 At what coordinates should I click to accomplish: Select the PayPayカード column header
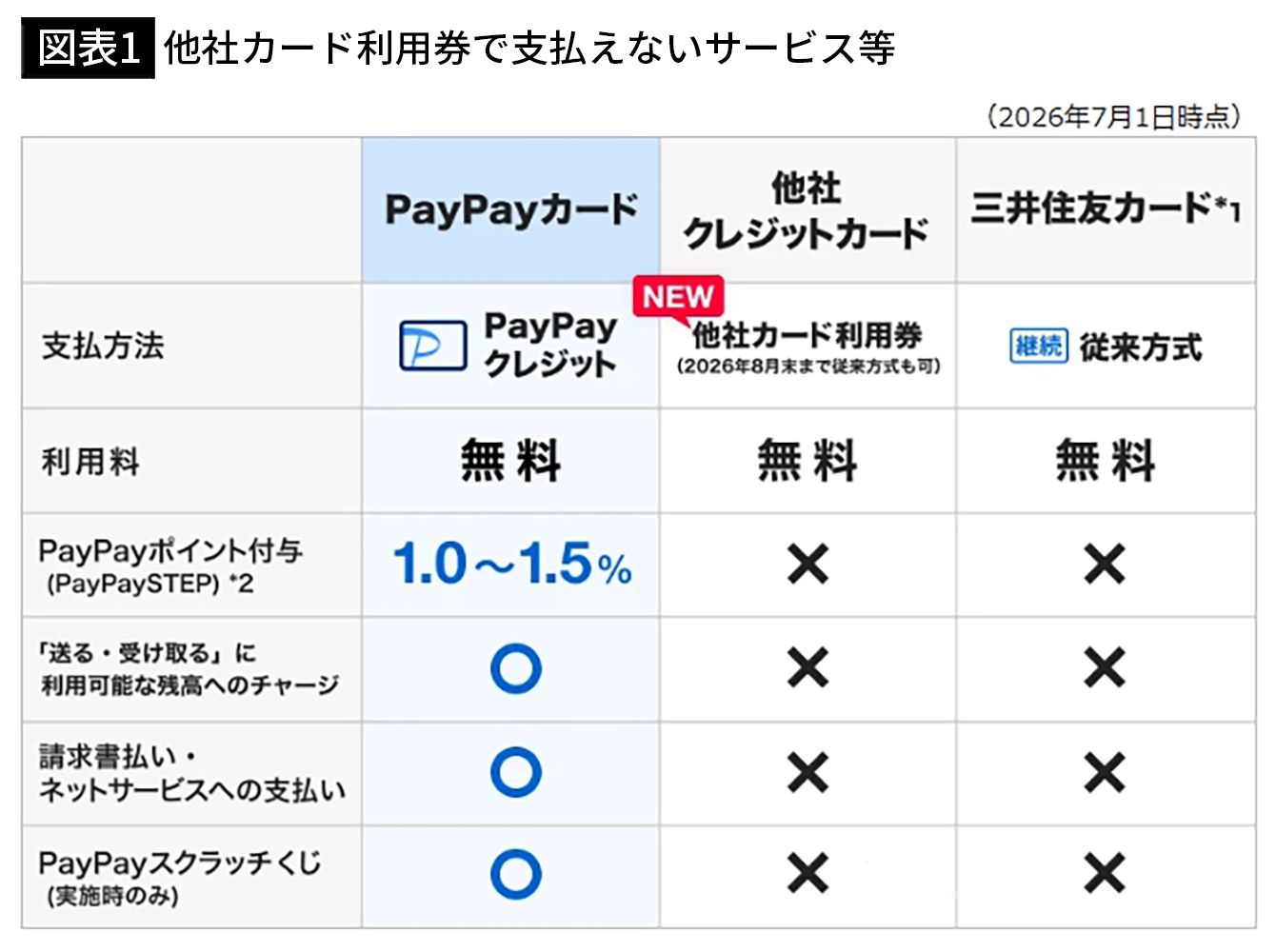pyautogui.click(x=510, y=209)
